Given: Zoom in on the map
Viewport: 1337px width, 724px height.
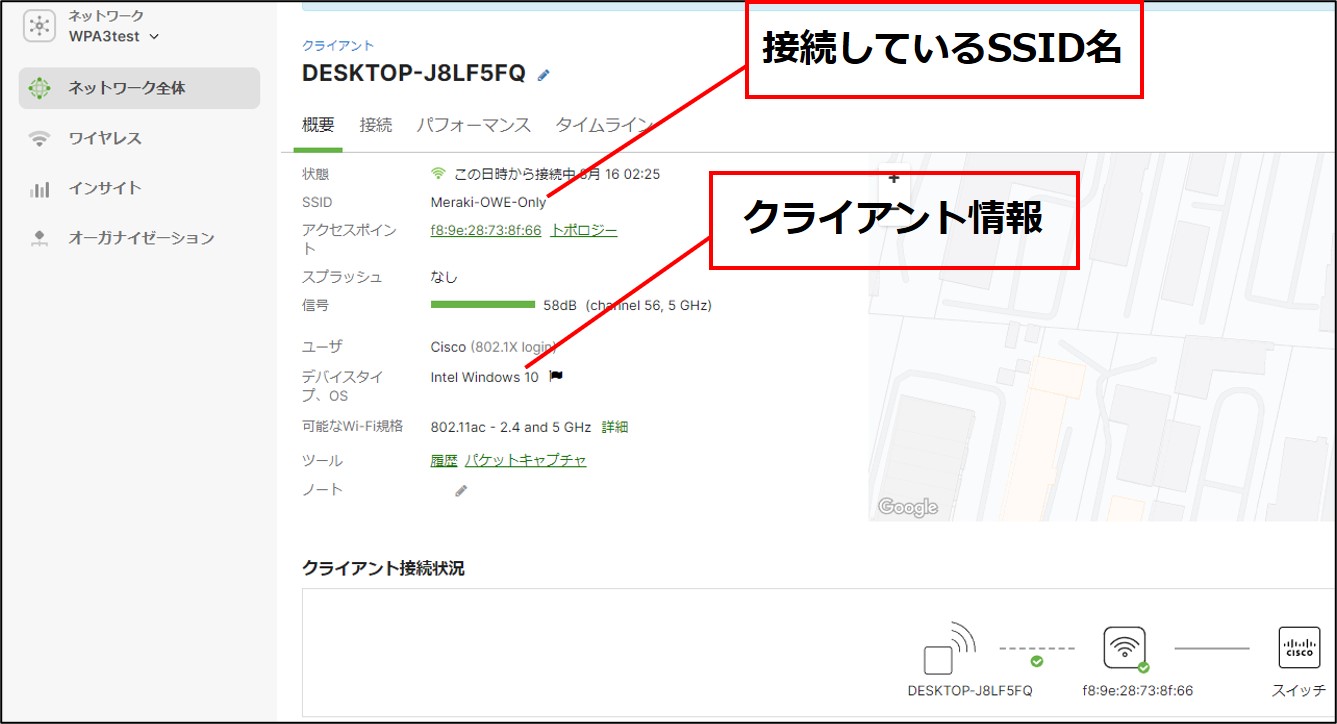Looking at the screenshot, I should (x=894, y=178).
